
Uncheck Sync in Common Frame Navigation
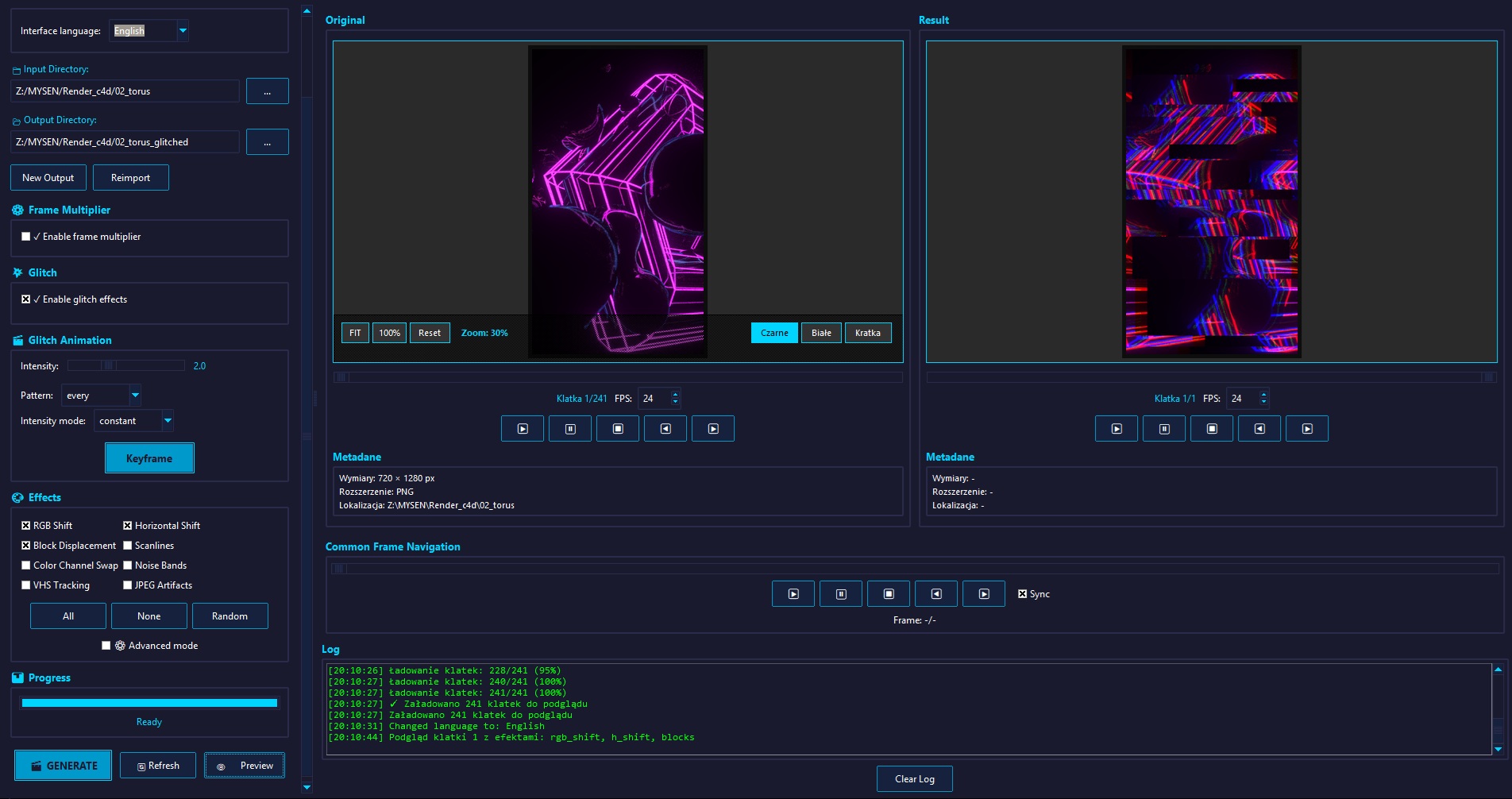1023,593
